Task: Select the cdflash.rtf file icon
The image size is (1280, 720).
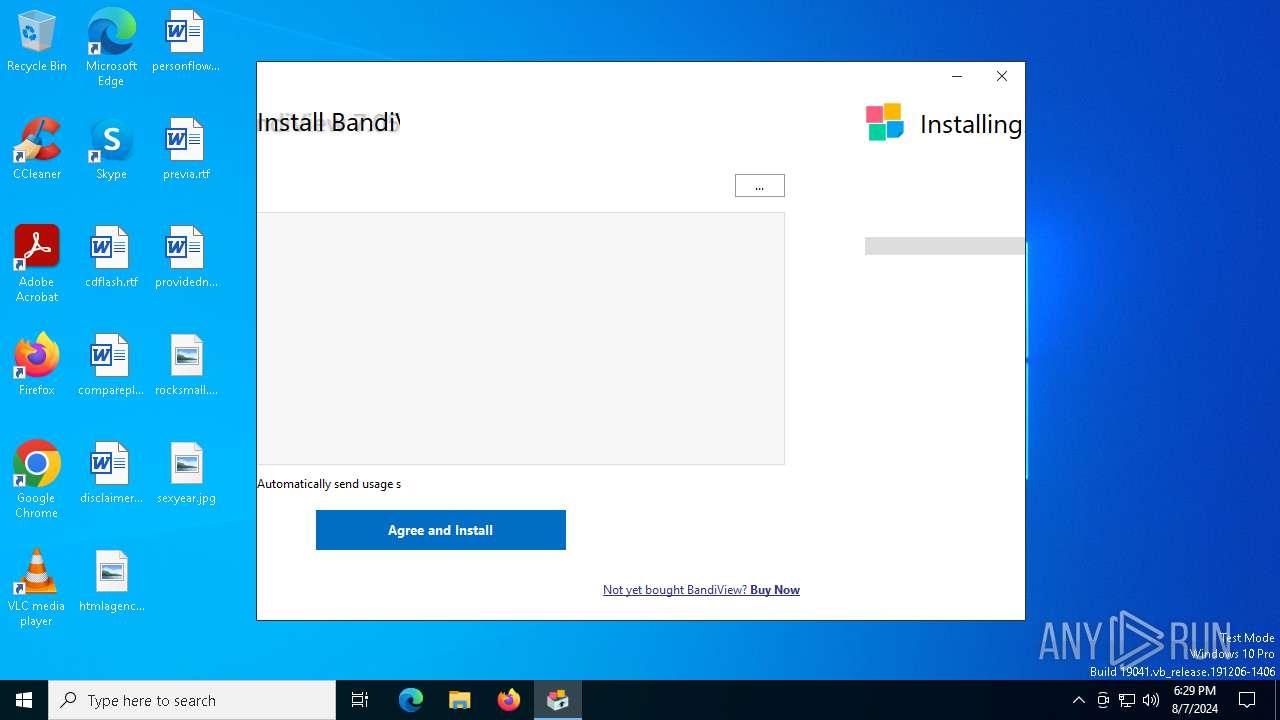Action: pos(111,258)
